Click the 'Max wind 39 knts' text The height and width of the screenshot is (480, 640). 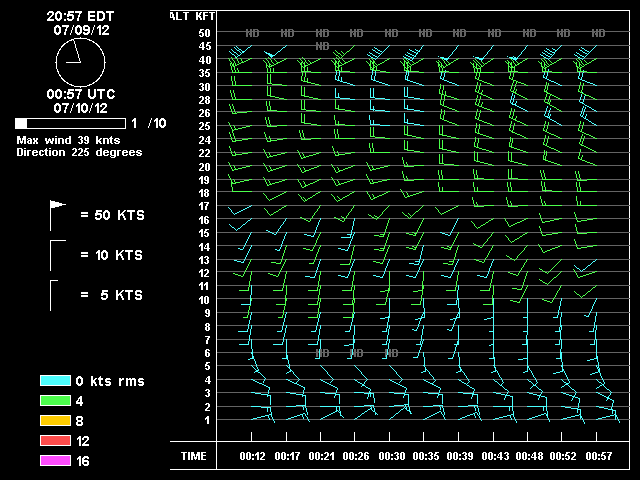click(68, 140)
